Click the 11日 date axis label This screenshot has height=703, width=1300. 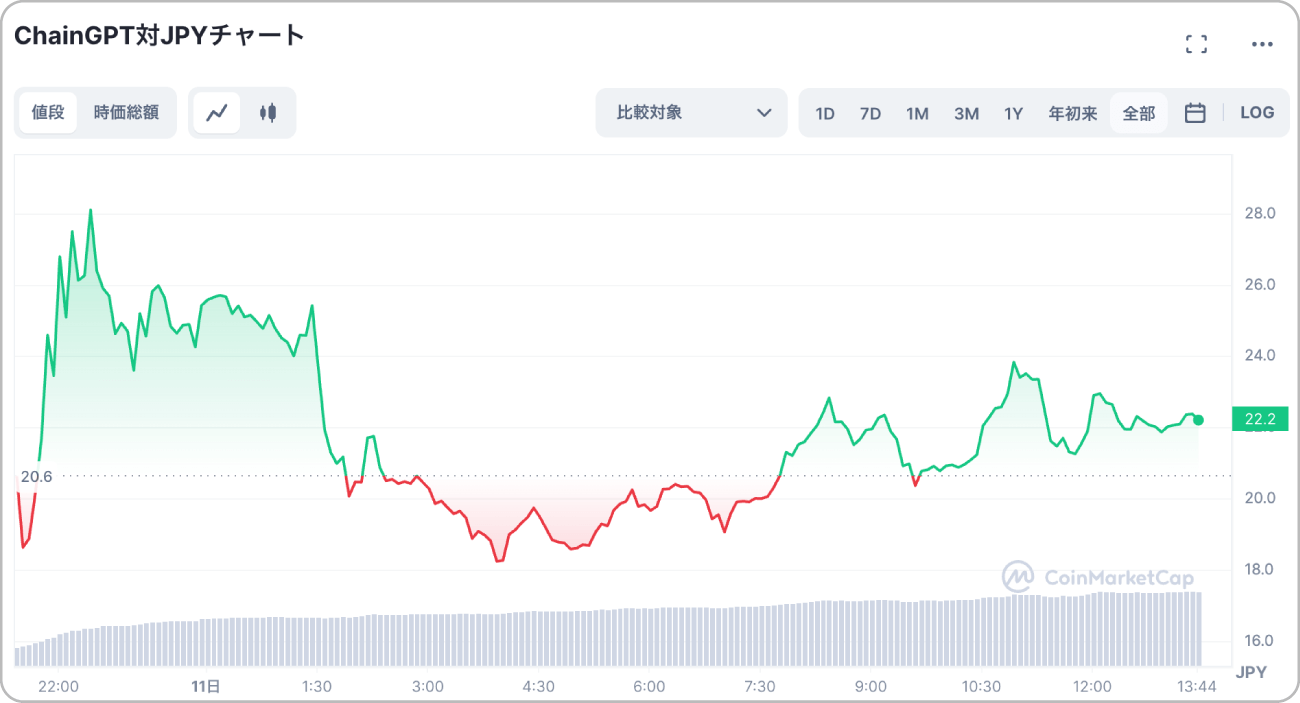(x=205, y=687)
